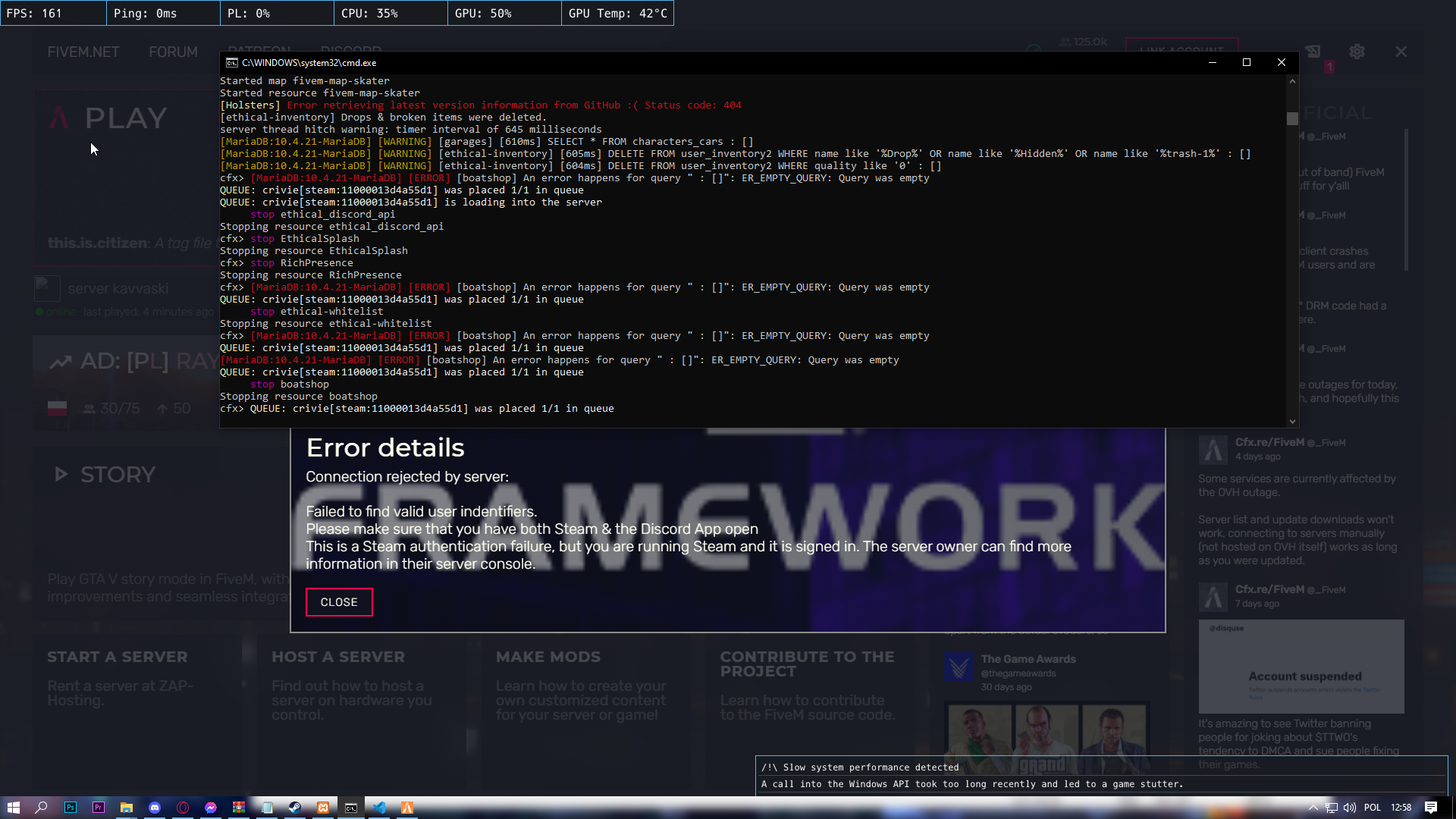This screenshot has height=819, width=1456.
Task: Open XAMPP from the taskbar
Action: tap(323, 808)
